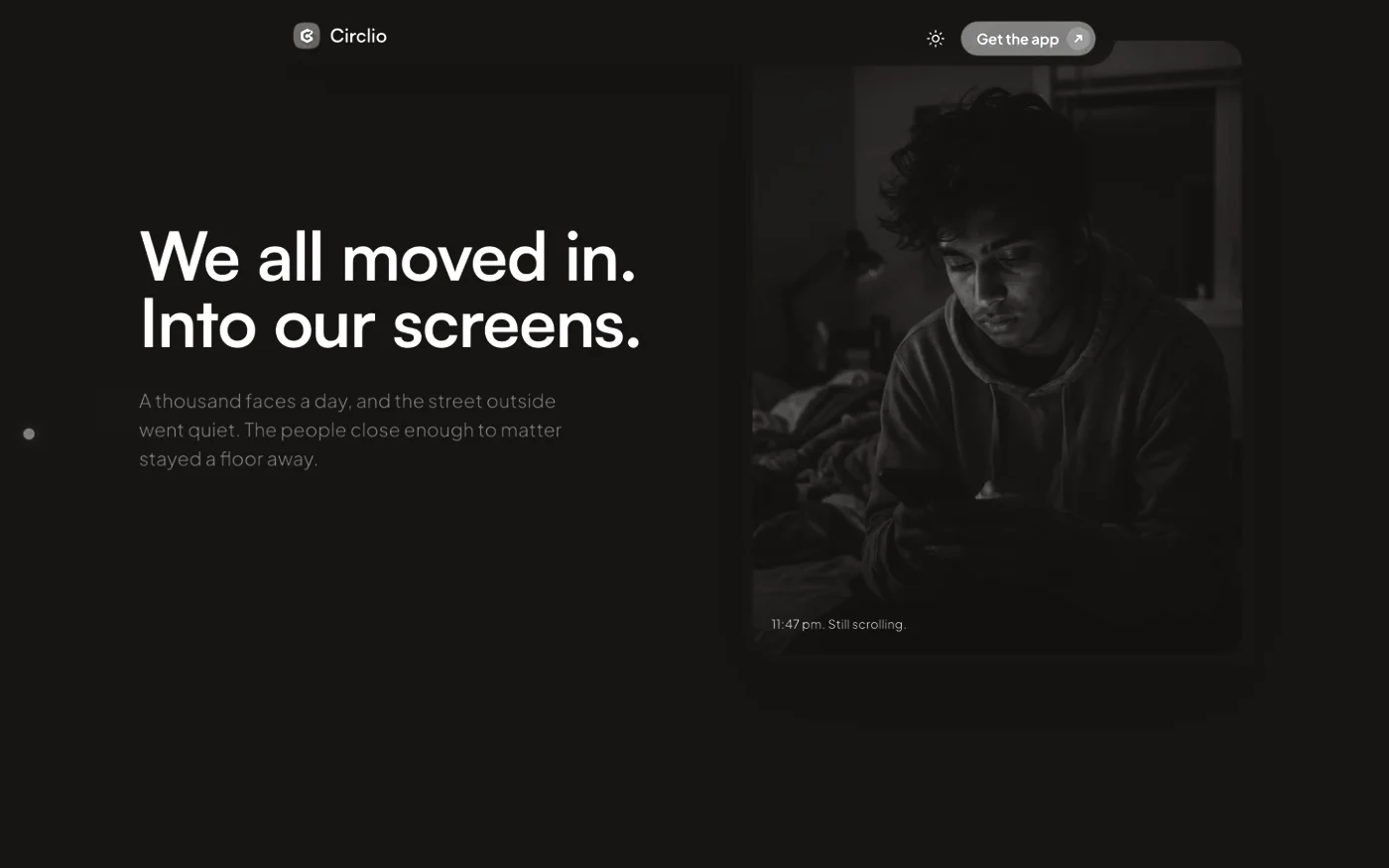This screenshot has height=868, width=1389.
Task: Click the caption "11:47 pm. Still scrolling."
Action: tap(838, 624)
